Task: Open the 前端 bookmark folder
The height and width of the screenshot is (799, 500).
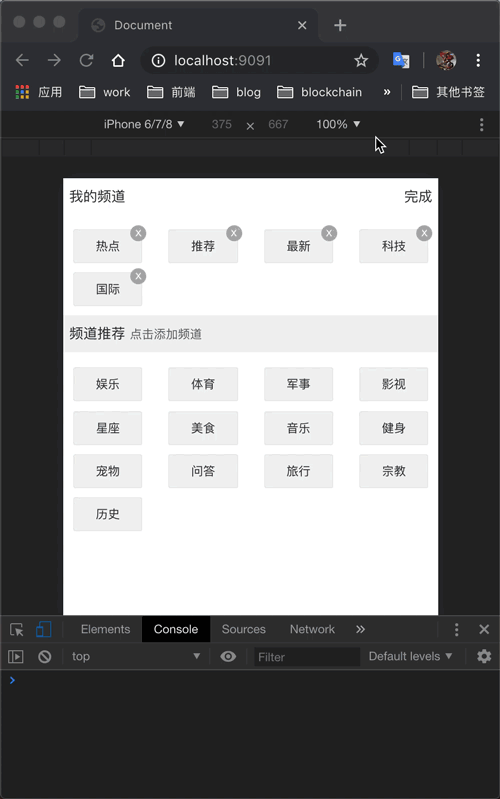Action: click(x=171, y=92)
